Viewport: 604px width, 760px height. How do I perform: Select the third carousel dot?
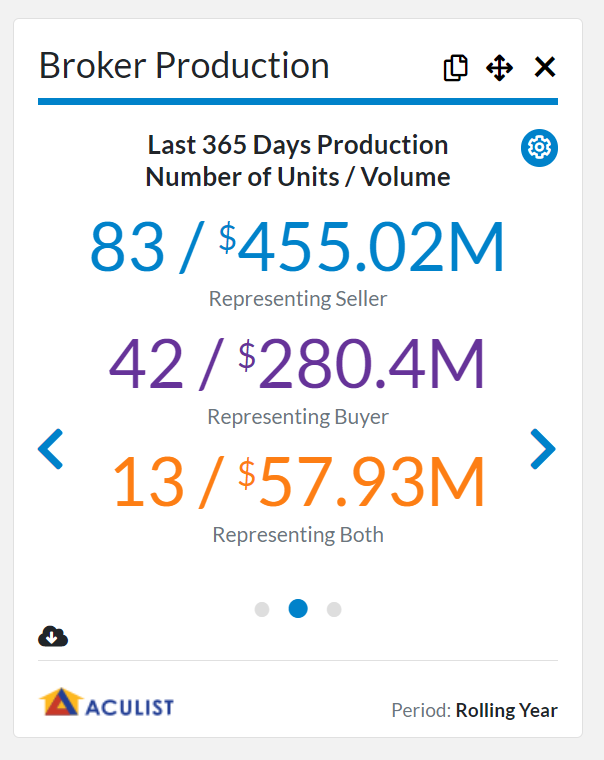334,609
